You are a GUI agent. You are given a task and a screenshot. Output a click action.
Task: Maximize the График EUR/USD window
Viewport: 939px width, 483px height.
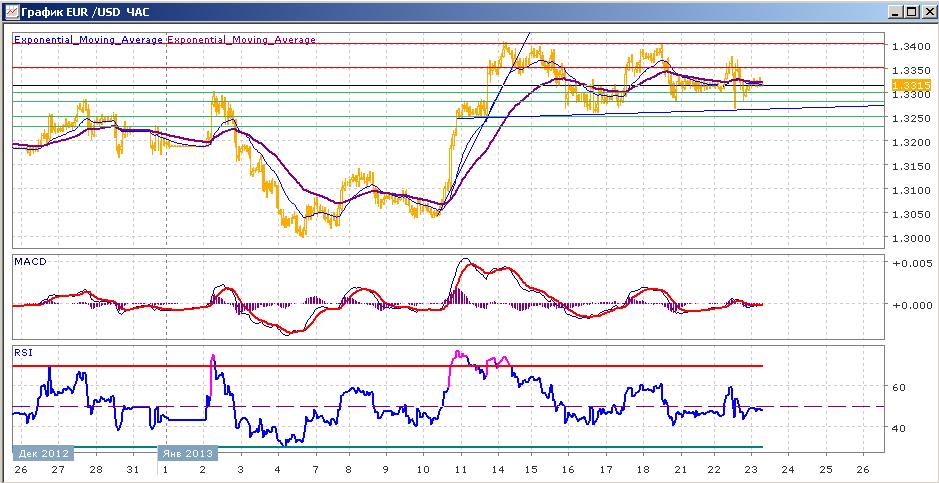tap(910, 11)
